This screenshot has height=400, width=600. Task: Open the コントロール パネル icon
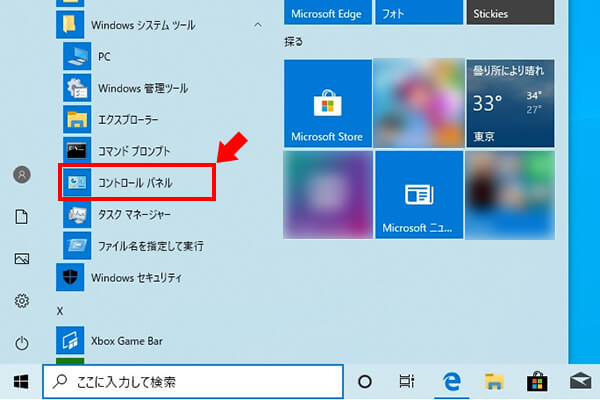pyautogui.click(x=77, y=182)
